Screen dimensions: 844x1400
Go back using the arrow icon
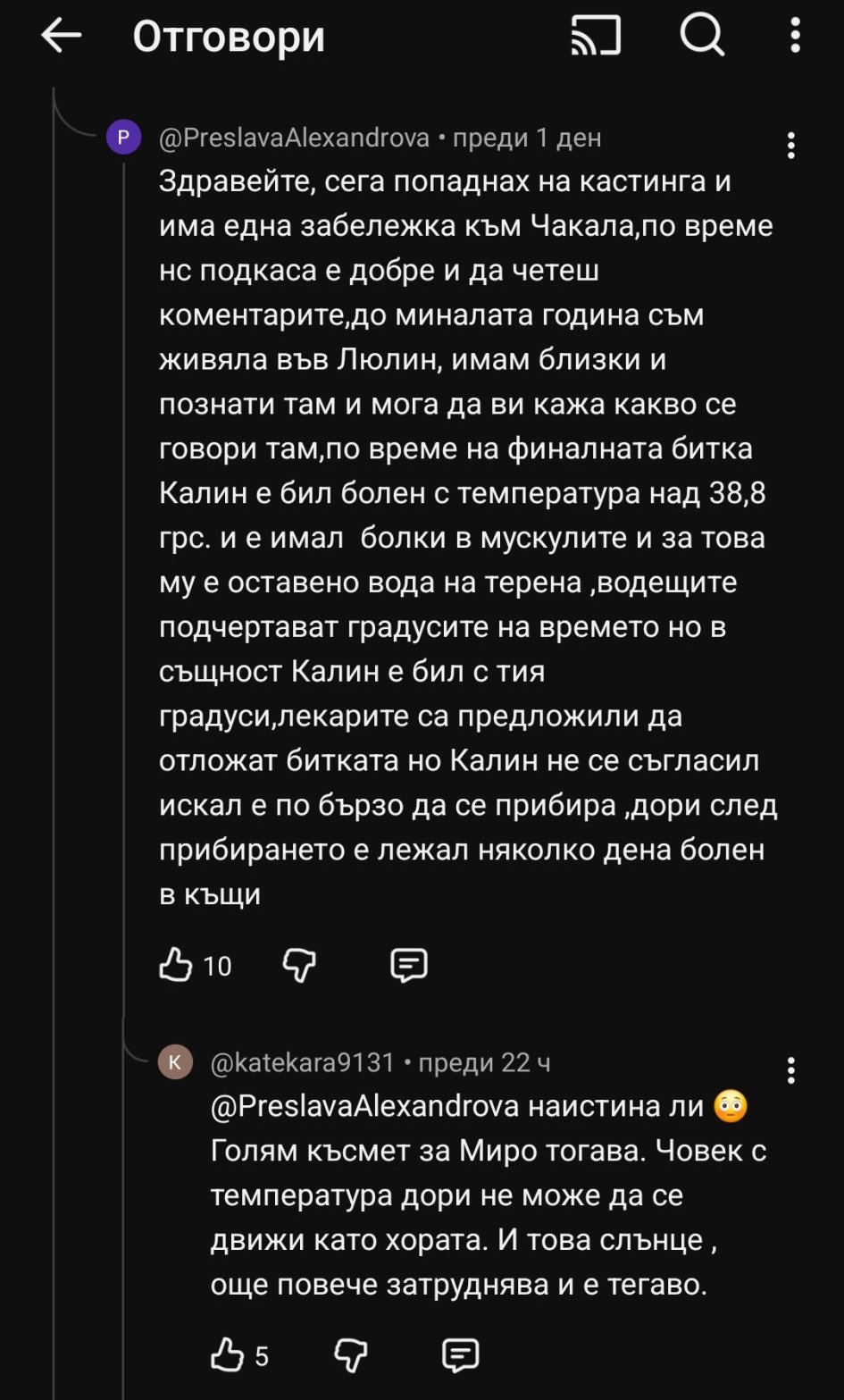pyautogui.click(x=62, y=37)
